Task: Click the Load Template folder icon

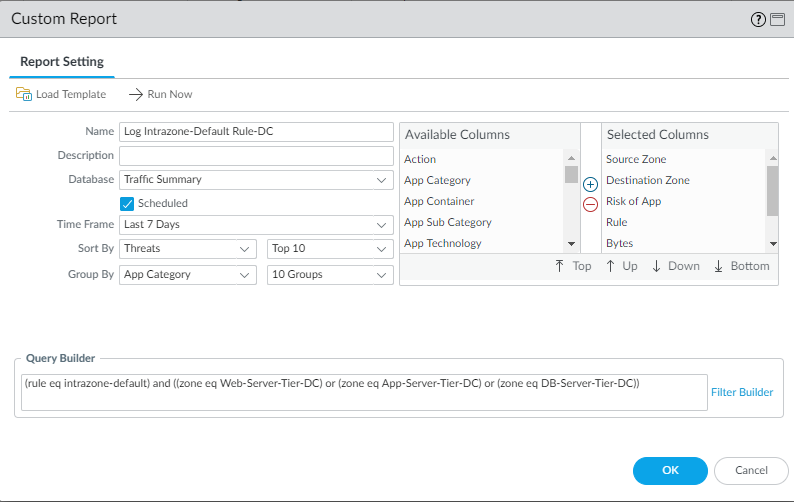Action: click(24, 94)
